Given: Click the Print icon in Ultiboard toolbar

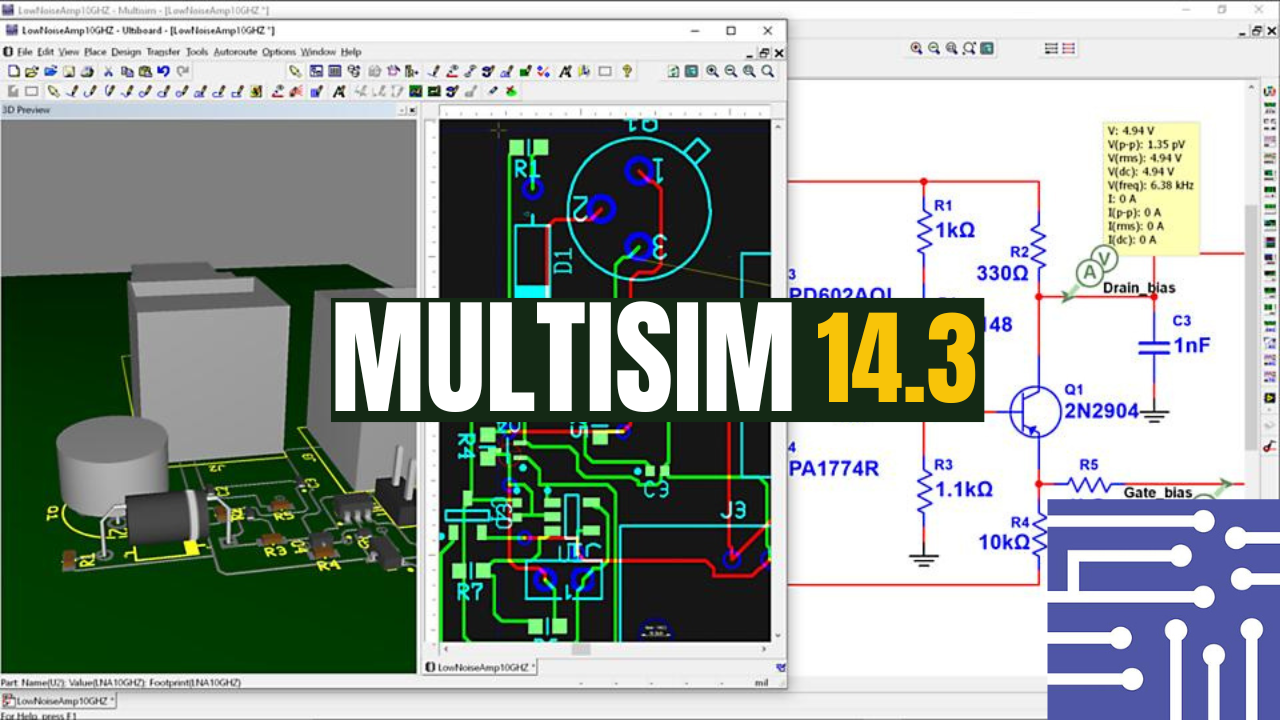Looking at the screenshot, I should click(x=87, y=72).
